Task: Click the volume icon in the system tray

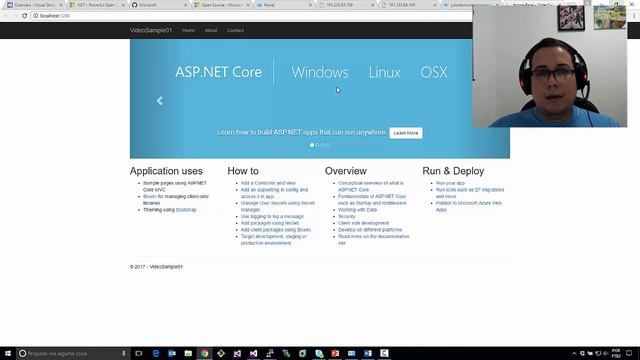Action: [606, 353]
